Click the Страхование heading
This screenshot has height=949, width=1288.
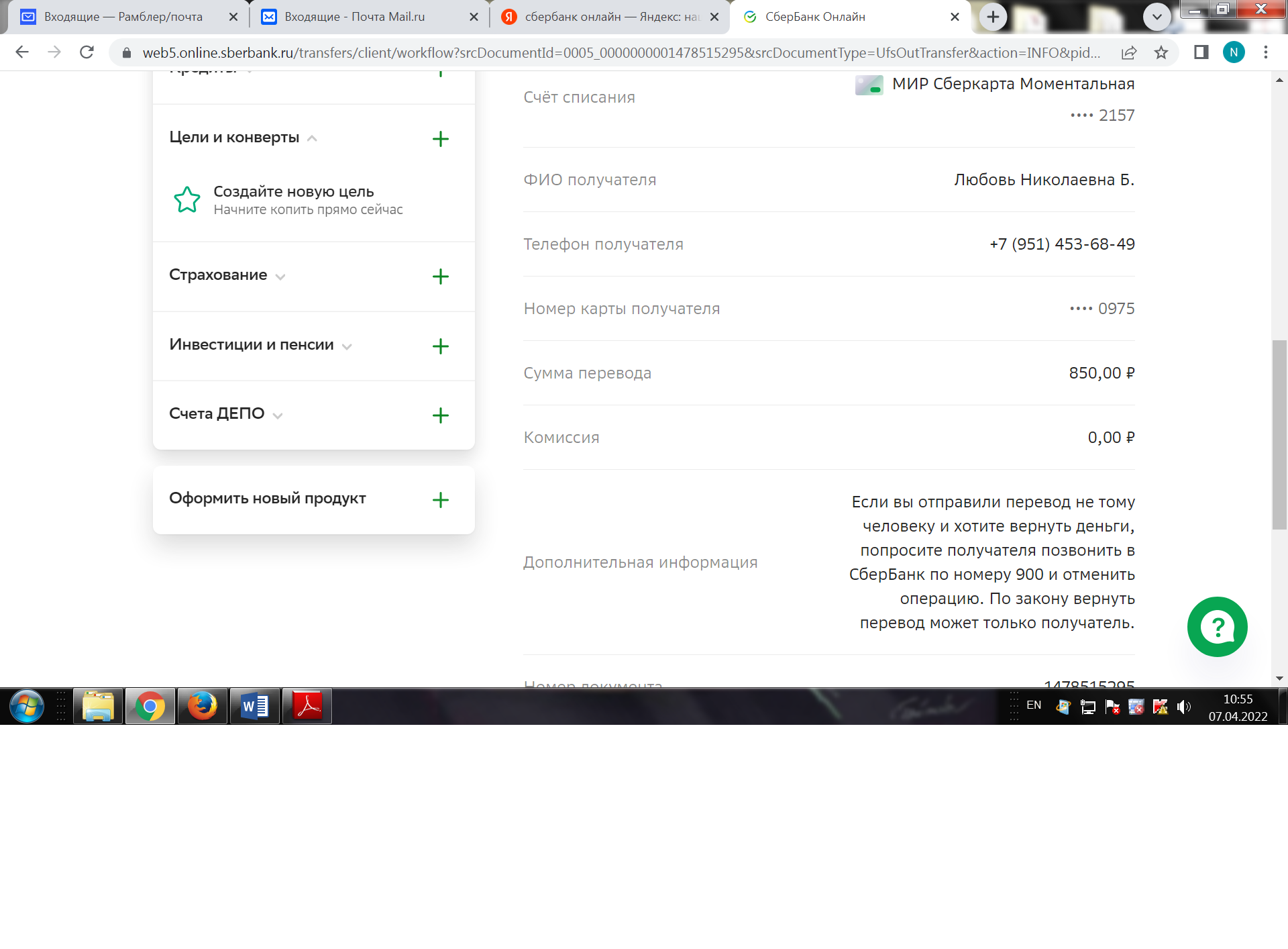218,274
